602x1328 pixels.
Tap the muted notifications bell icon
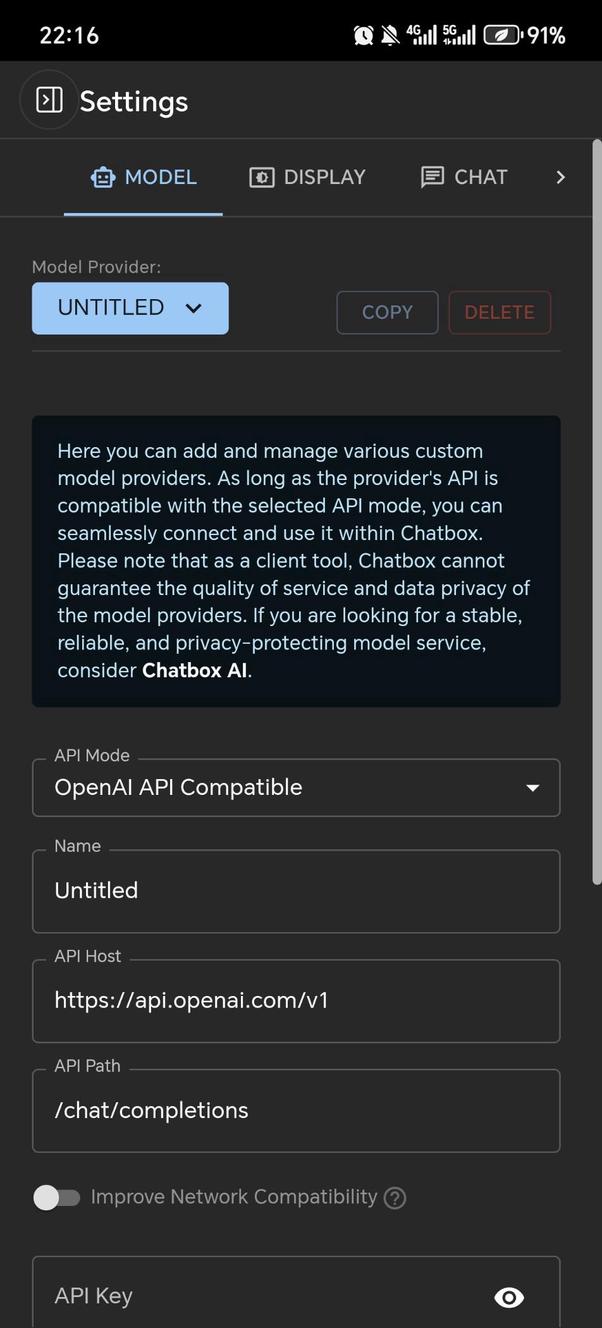pos(389,36)
